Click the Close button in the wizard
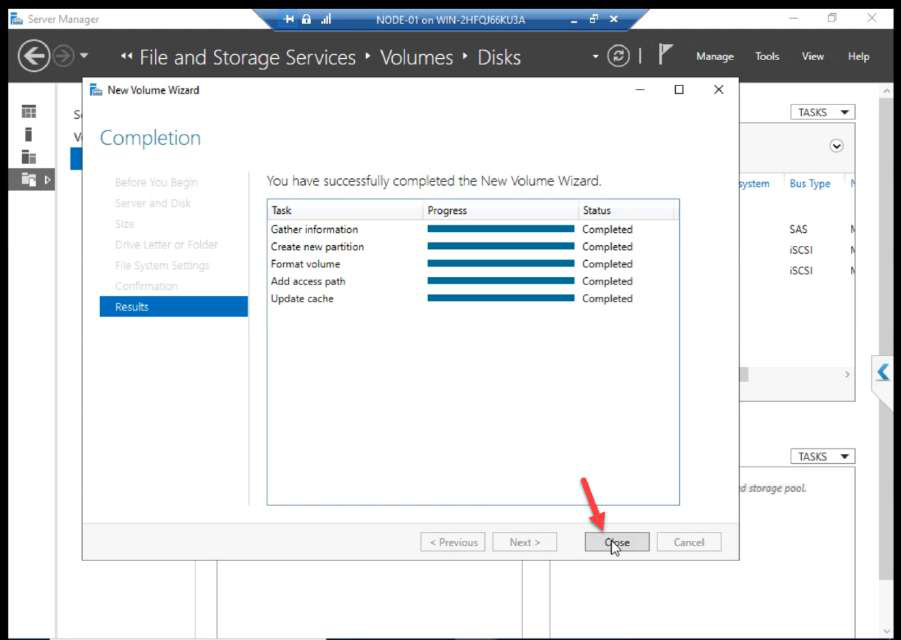The width and height of the screenshot is (901, 640). pyautogui.click(x=617, y=542)
